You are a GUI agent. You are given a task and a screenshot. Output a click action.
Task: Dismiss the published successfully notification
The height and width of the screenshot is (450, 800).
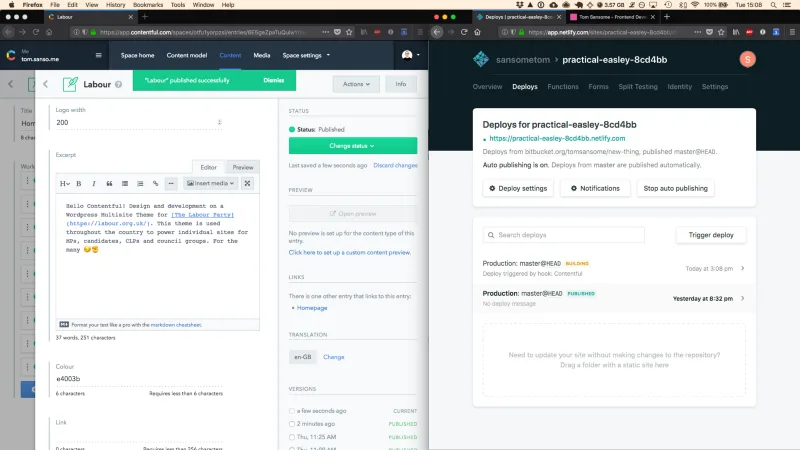(273, 81)
